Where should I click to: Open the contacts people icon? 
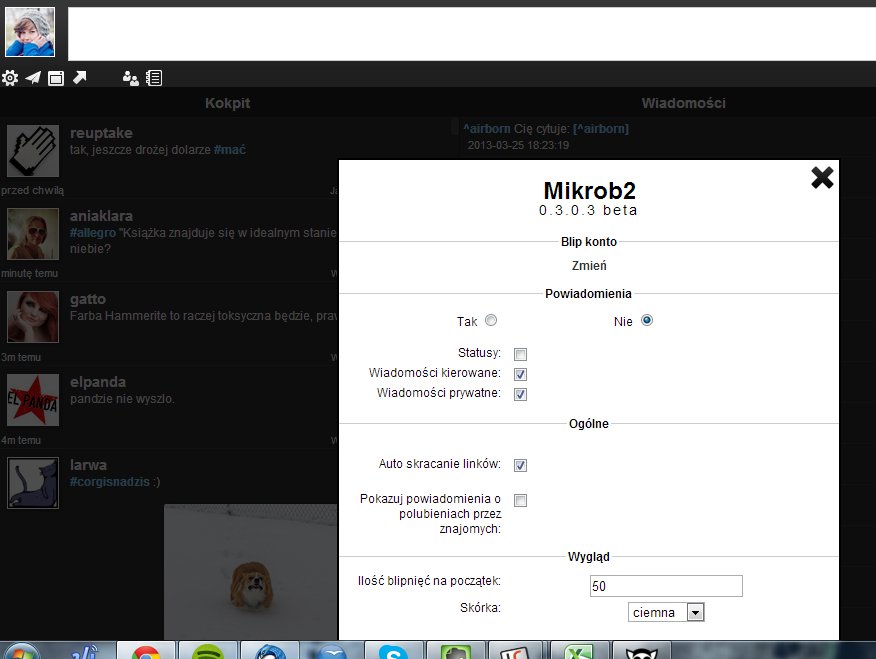tap(130, 78)
